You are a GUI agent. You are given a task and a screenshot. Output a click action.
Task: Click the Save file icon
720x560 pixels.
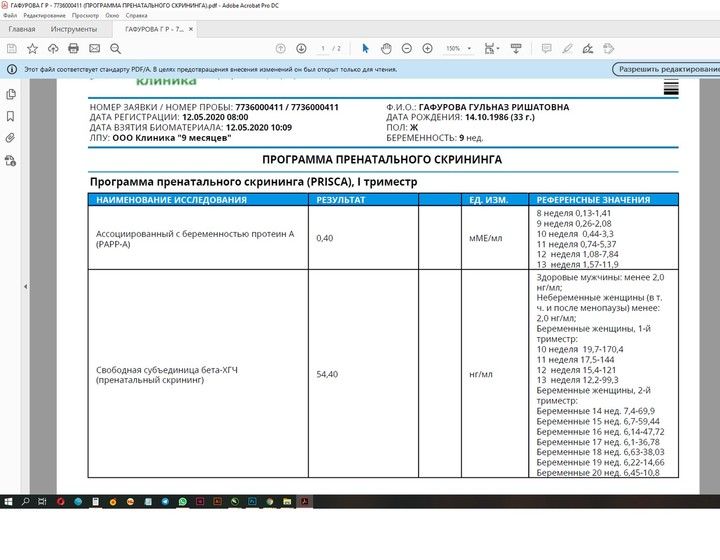pos(12,48)
